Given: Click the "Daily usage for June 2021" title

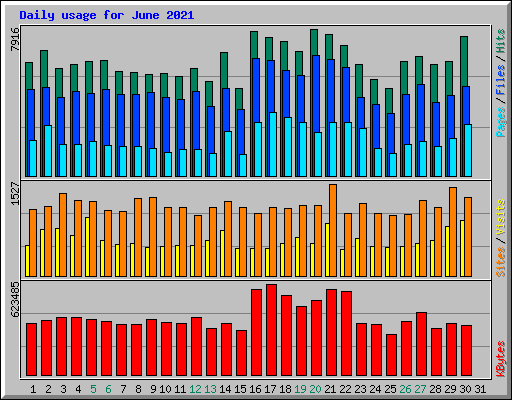Looking at the screenshot, I should click(x=106, y=15).
